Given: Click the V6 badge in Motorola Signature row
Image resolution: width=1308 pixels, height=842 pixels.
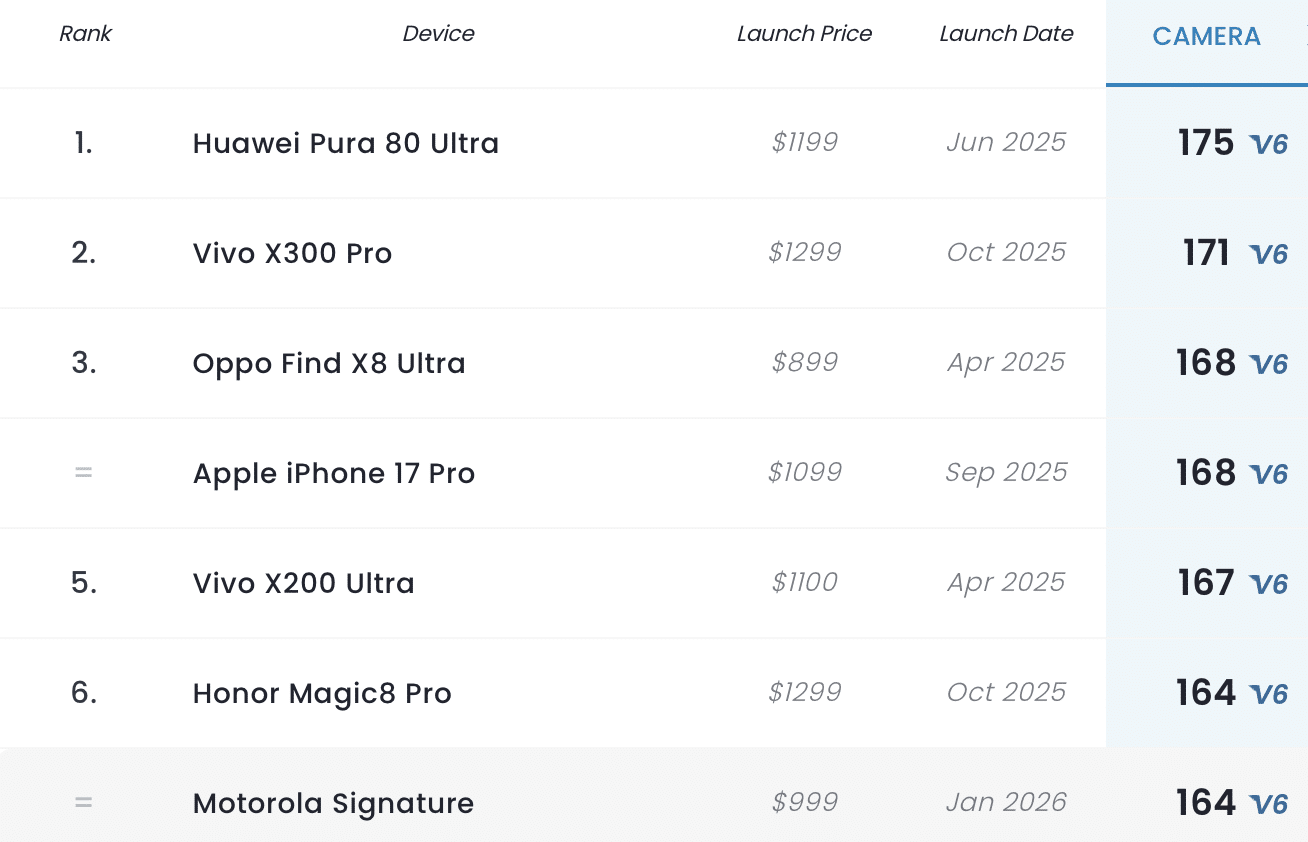Looking at the screenshot, I should (1269, 805).
